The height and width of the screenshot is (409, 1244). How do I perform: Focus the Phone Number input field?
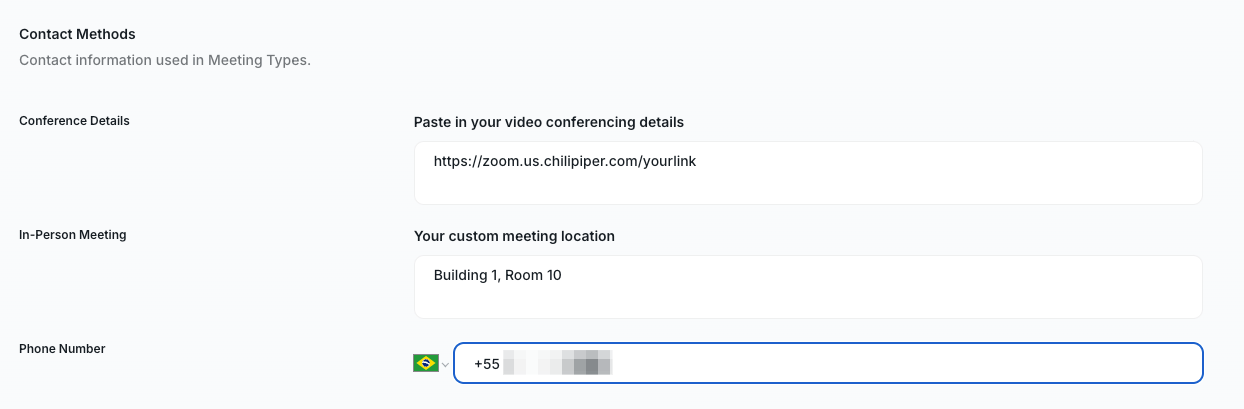tap(828, 363)
